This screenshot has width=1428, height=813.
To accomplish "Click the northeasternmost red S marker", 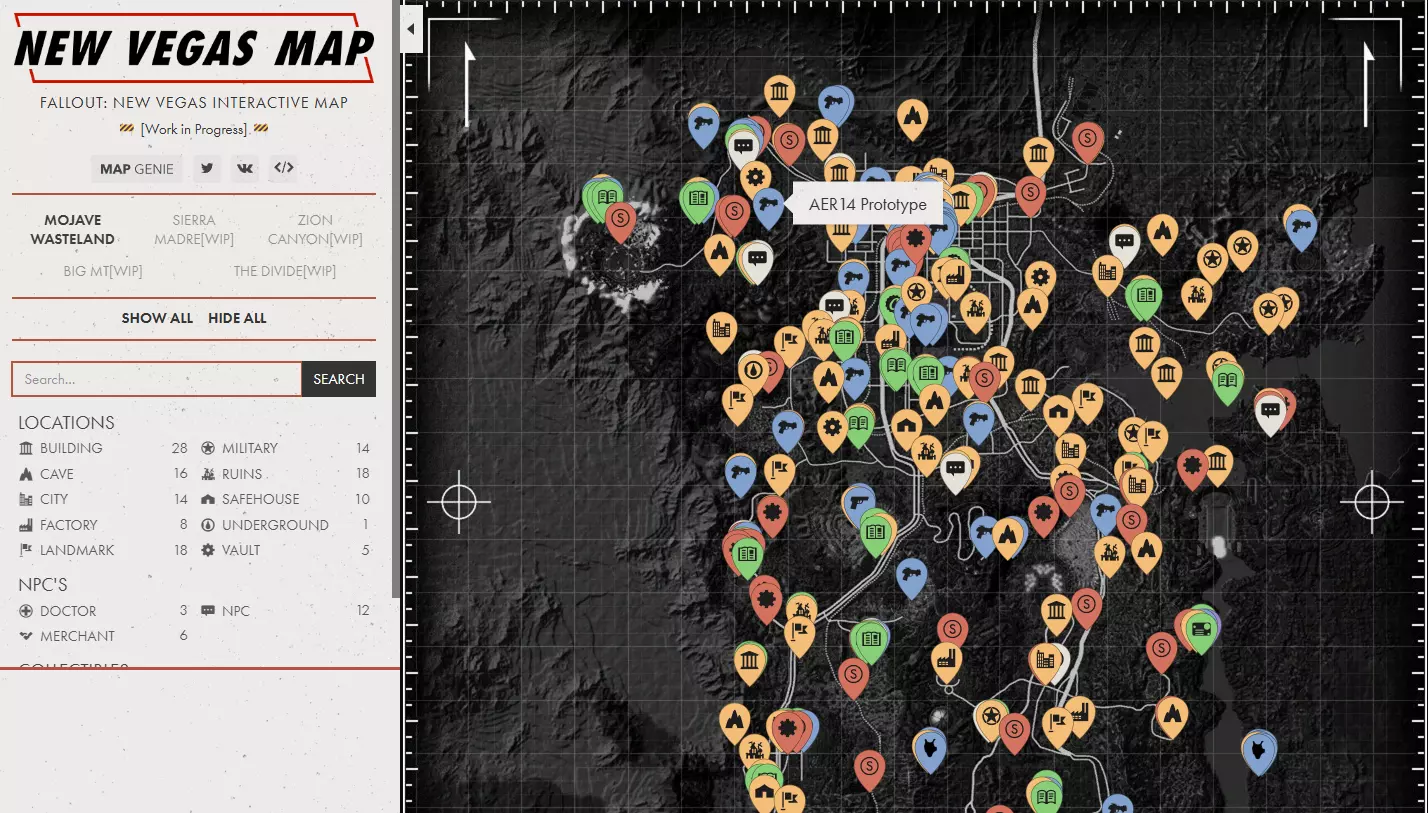I will click(x=1088, y=139).
